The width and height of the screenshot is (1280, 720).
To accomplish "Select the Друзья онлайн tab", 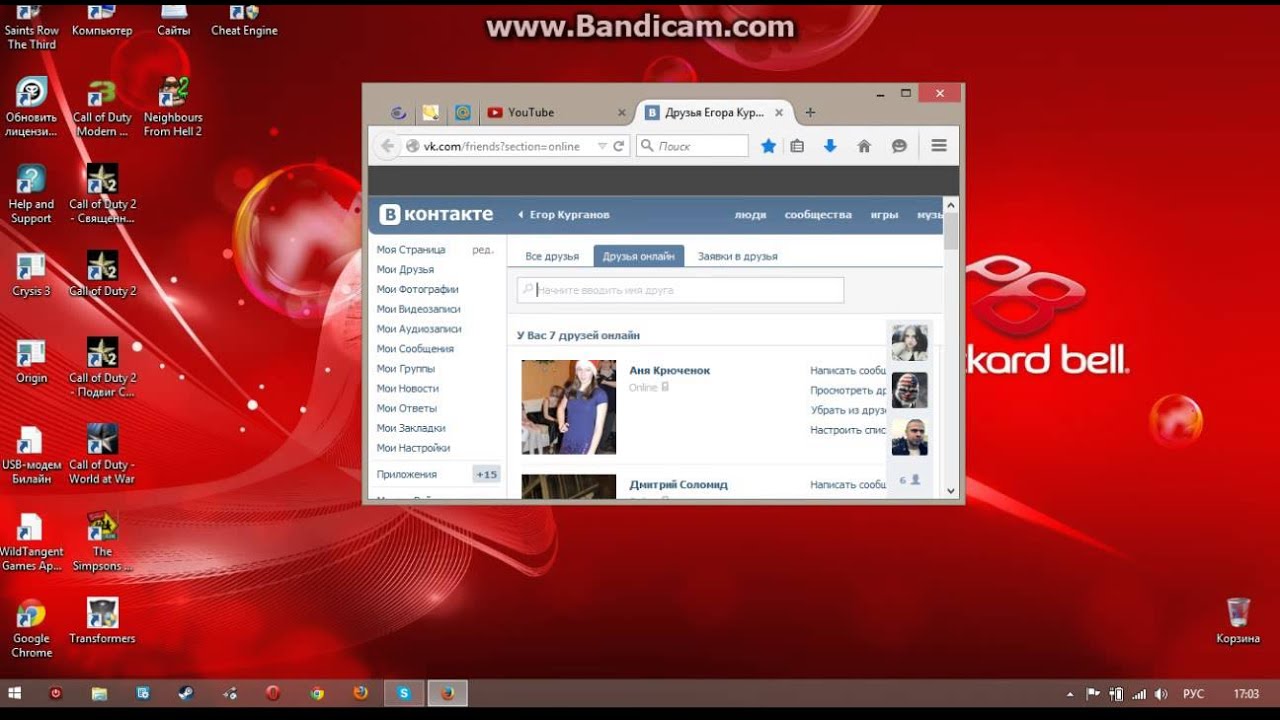I will click(638, 256).
